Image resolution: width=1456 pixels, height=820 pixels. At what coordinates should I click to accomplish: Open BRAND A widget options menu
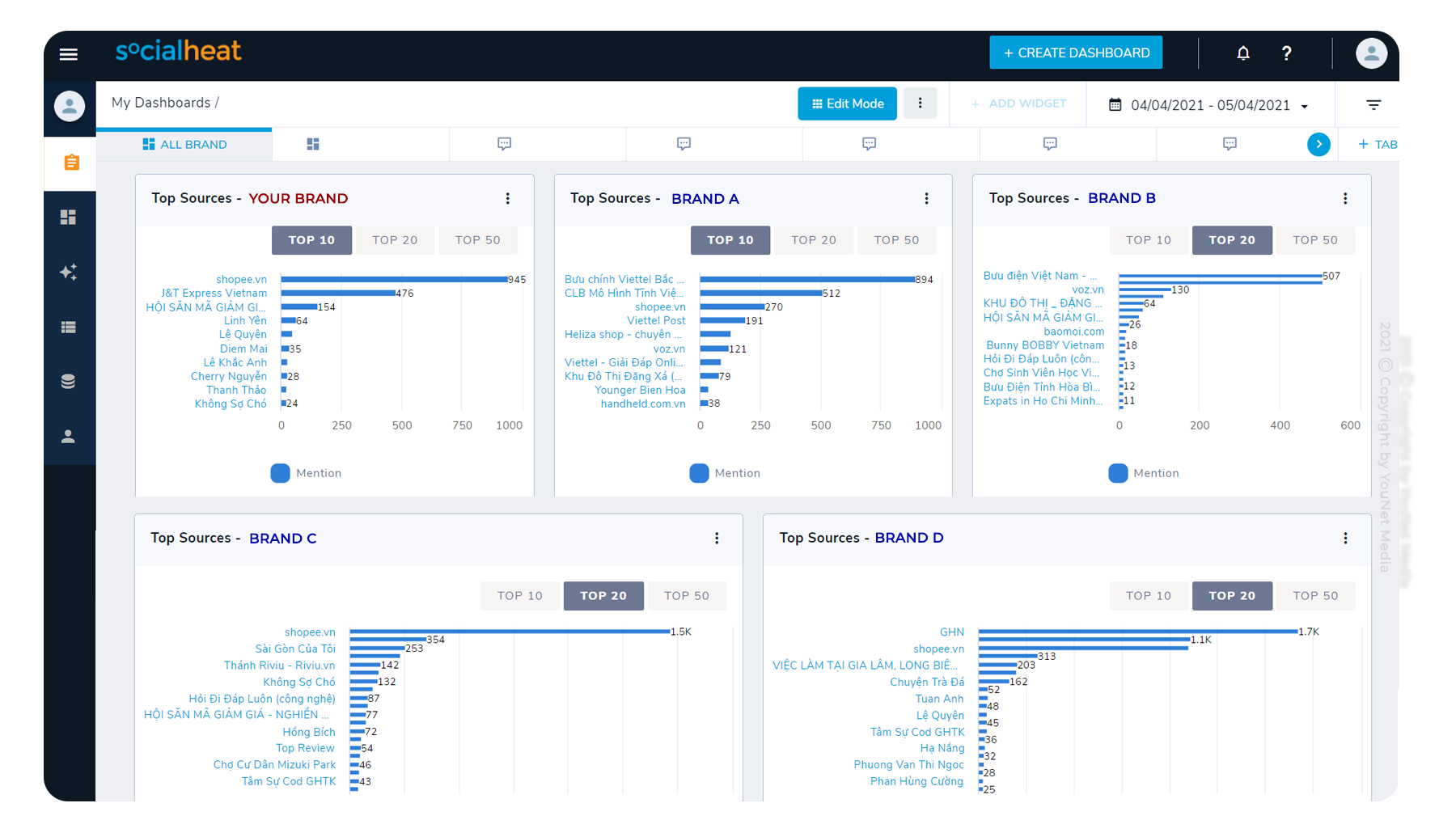(x=927, y=199)
